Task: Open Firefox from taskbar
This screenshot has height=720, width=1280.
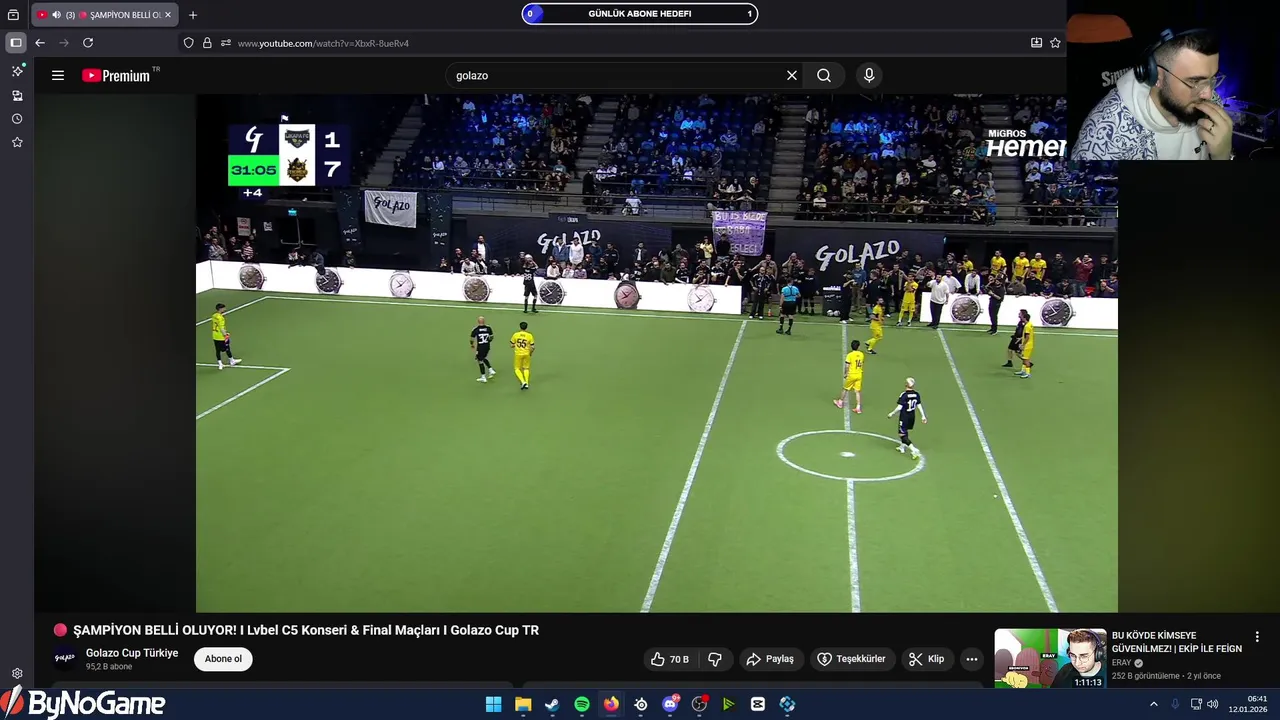Action: [611, 704]
